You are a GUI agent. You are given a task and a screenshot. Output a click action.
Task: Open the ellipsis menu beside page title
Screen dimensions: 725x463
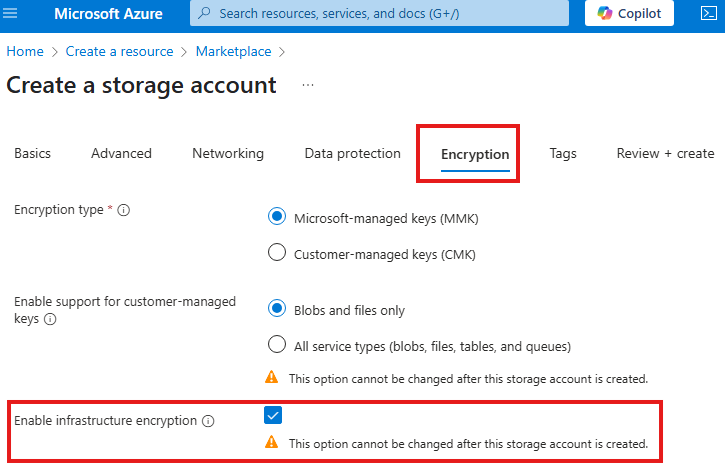(307, 85)
